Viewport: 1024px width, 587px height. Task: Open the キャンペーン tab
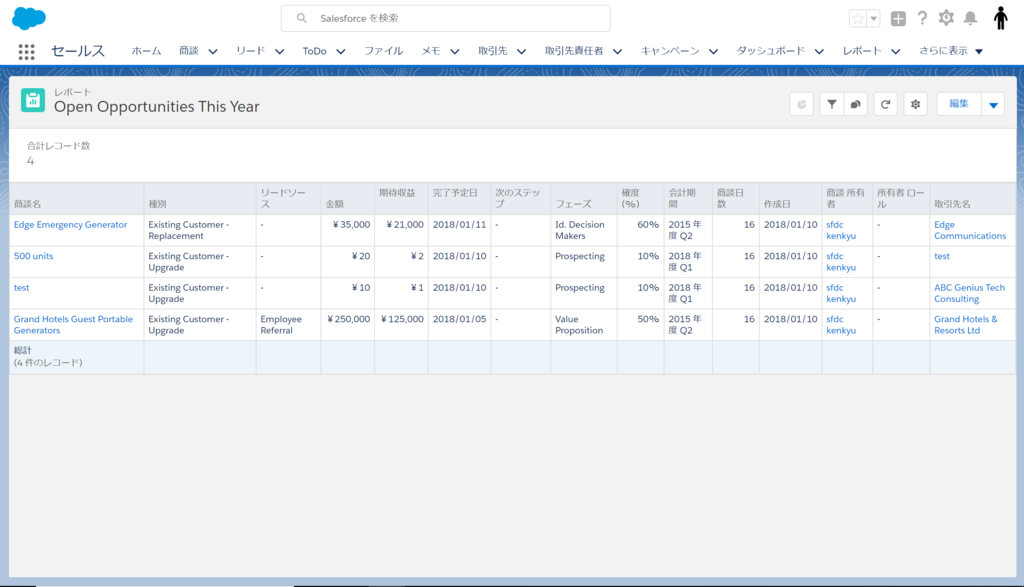(x=669, y=51)
